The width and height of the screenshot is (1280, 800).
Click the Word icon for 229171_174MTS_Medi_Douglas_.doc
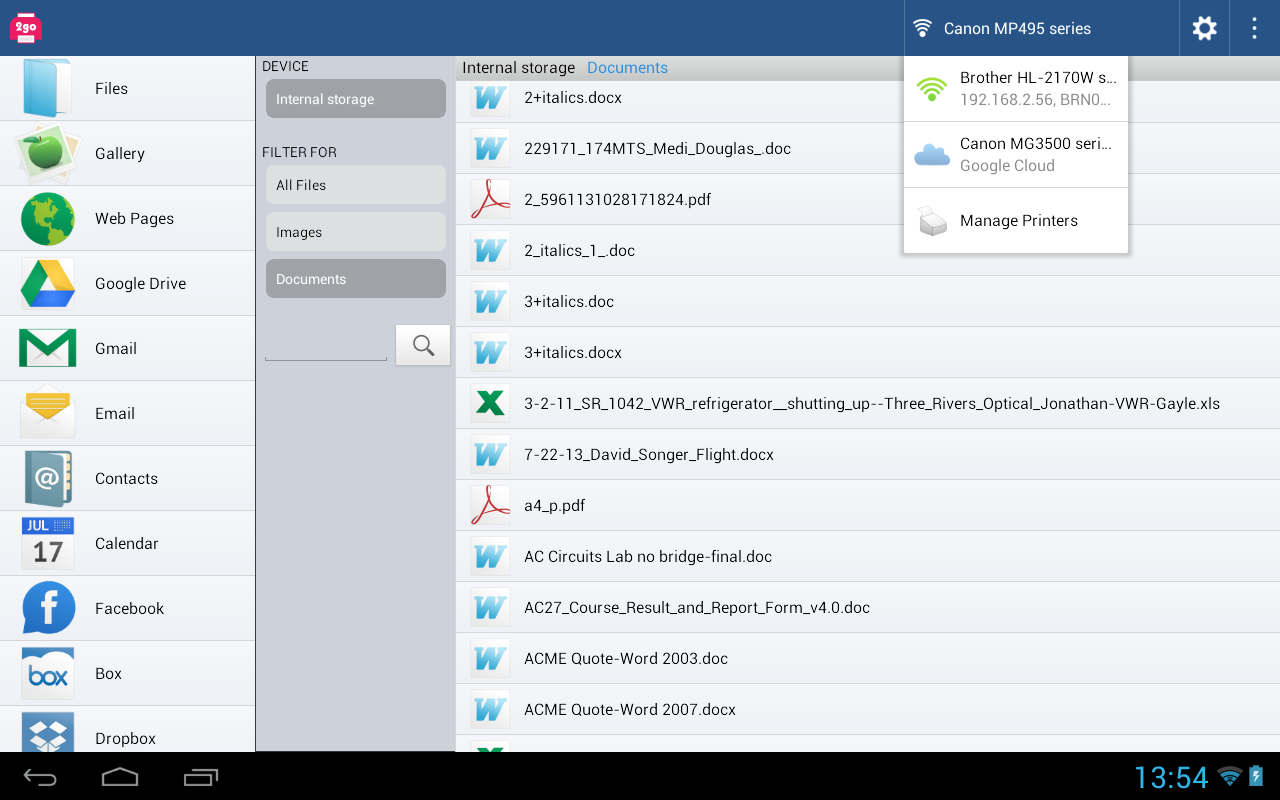[x=490, y=148]
